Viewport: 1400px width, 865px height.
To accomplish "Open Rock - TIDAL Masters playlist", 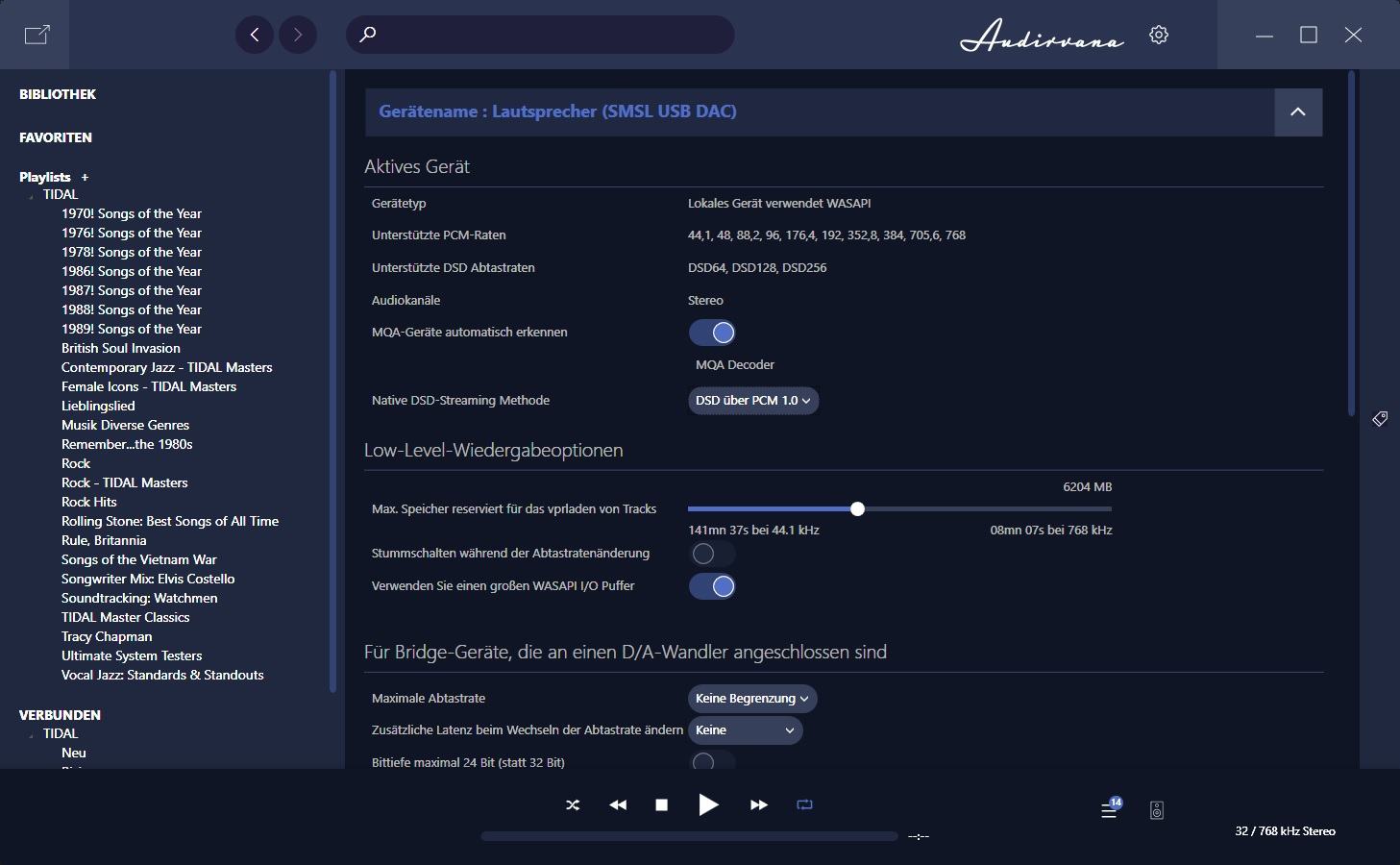I will point(125,482).
